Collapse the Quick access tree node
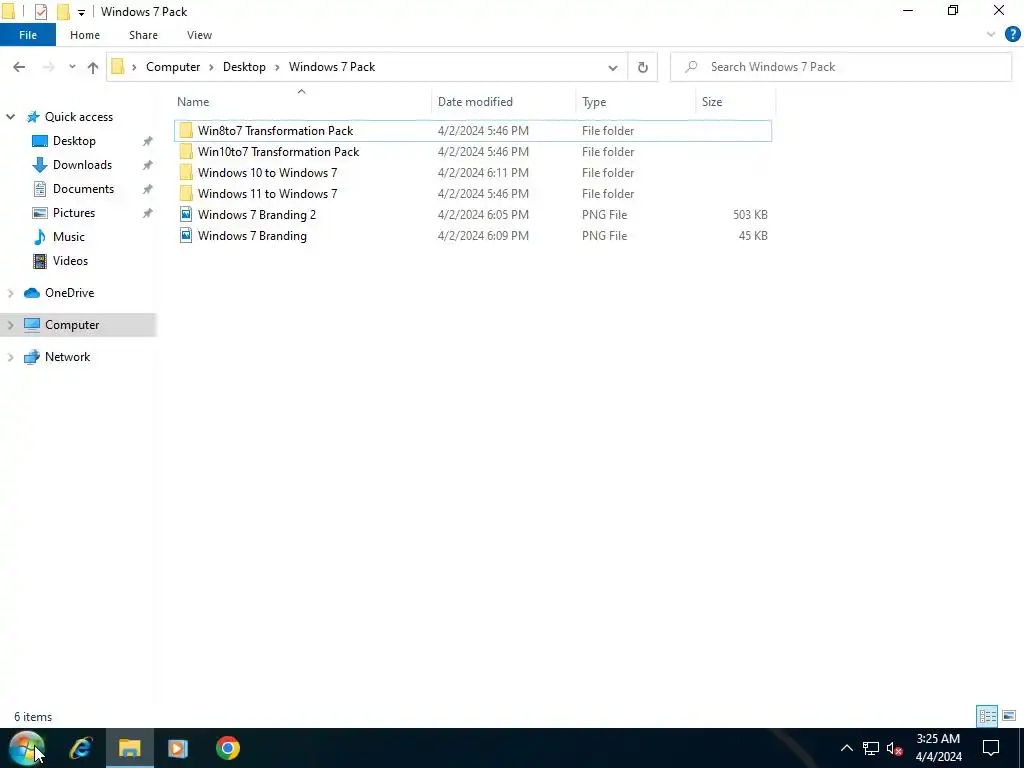Screen dimensions: 1024x768 [10, 117]
